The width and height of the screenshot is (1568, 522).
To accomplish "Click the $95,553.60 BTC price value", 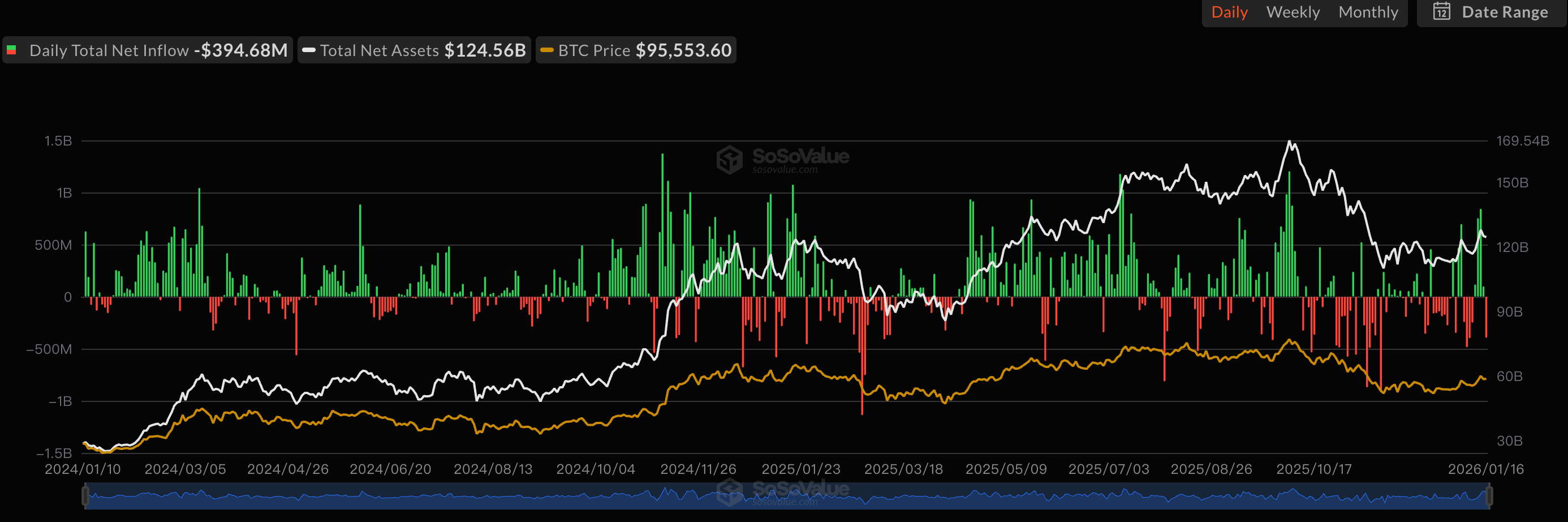I will 683,50.
